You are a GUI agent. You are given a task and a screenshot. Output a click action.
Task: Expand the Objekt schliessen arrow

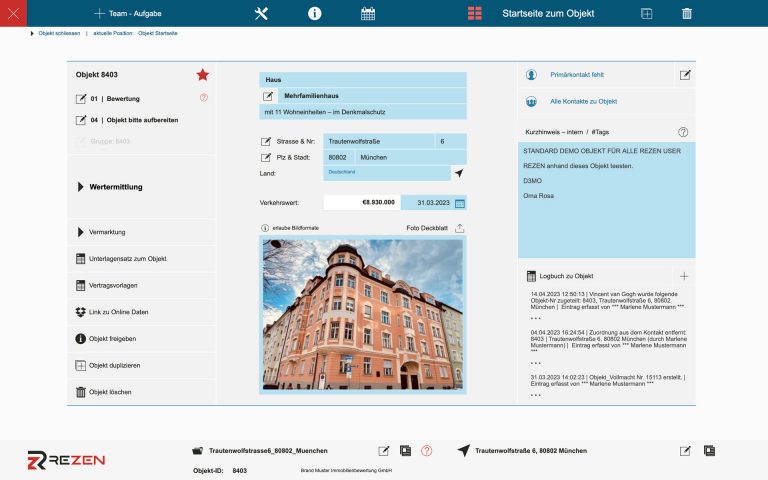pos(32,33)
